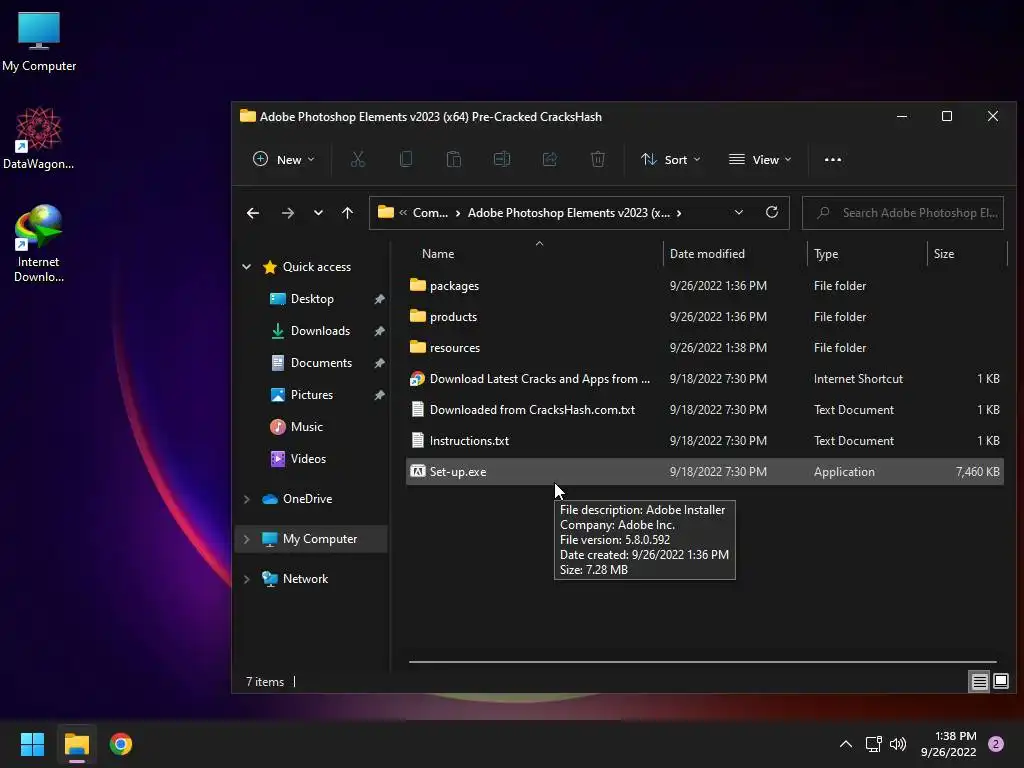Viewport: 1024px width, 768px height.
Task: Select Desktop in Quick access
Action: [x=312, y=299]
